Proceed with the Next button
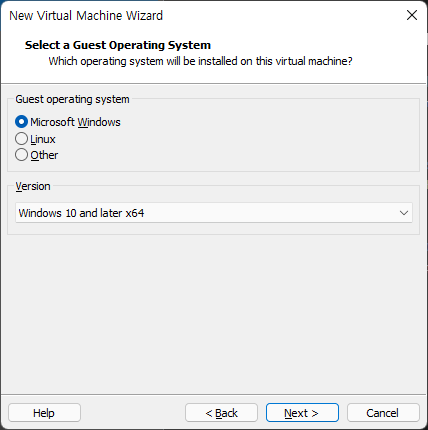428x430 pixels. [302, 413]
